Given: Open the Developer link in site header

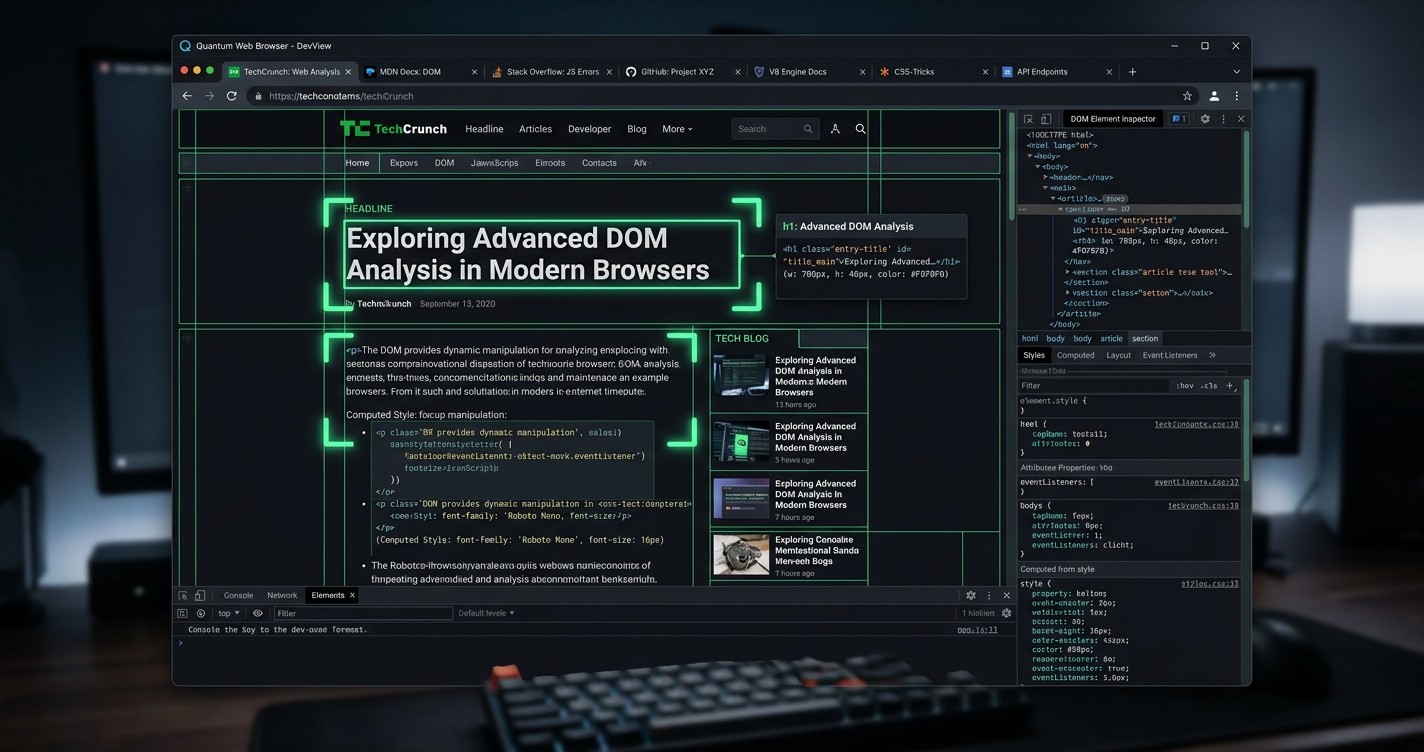Looking at the screenshot, I should (x=589, y=129).
